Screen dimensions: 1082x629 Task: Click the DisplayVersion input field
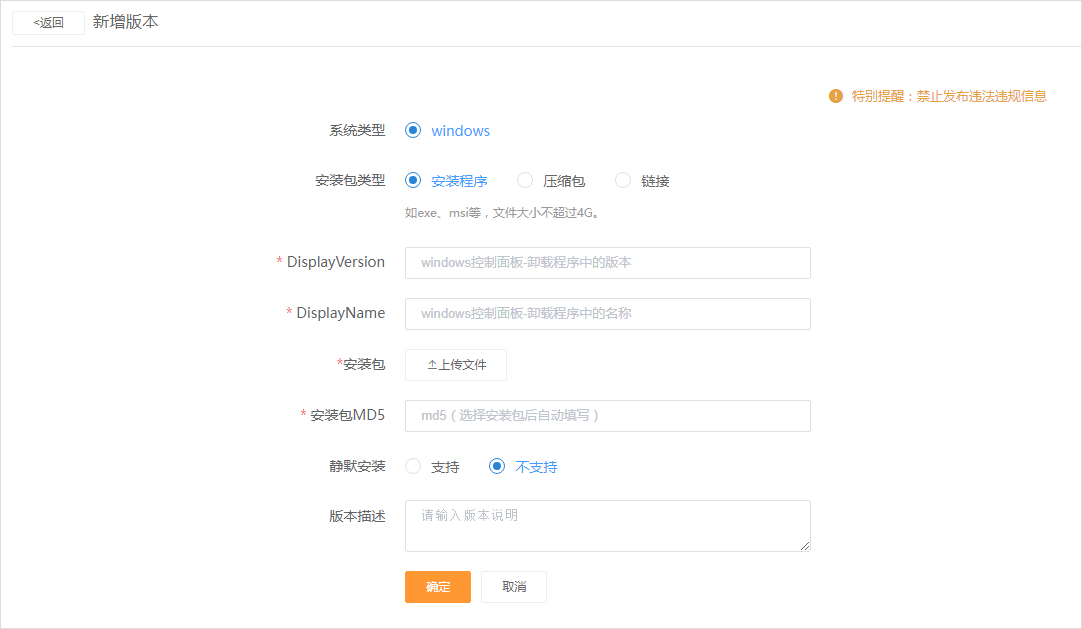click(607, 263)
